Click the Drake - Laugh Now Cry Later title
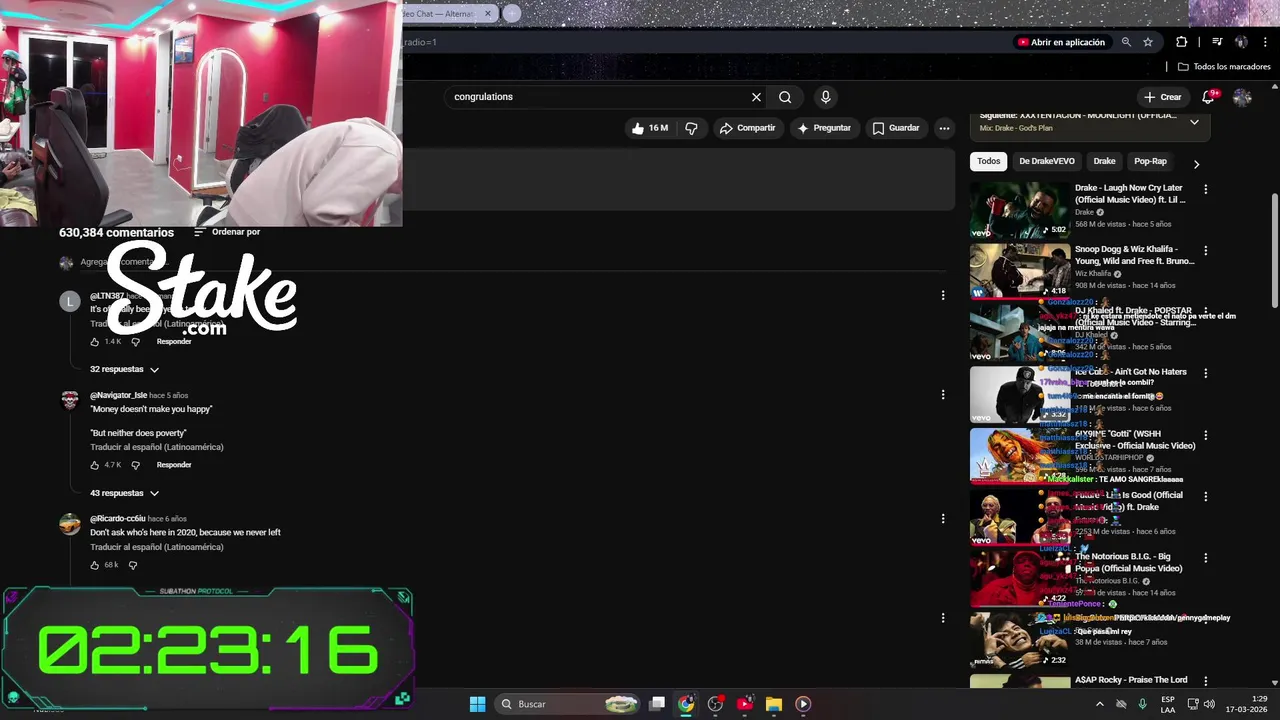The height and width of the screenshot is (720, 1280). [x=1130, y=194]
